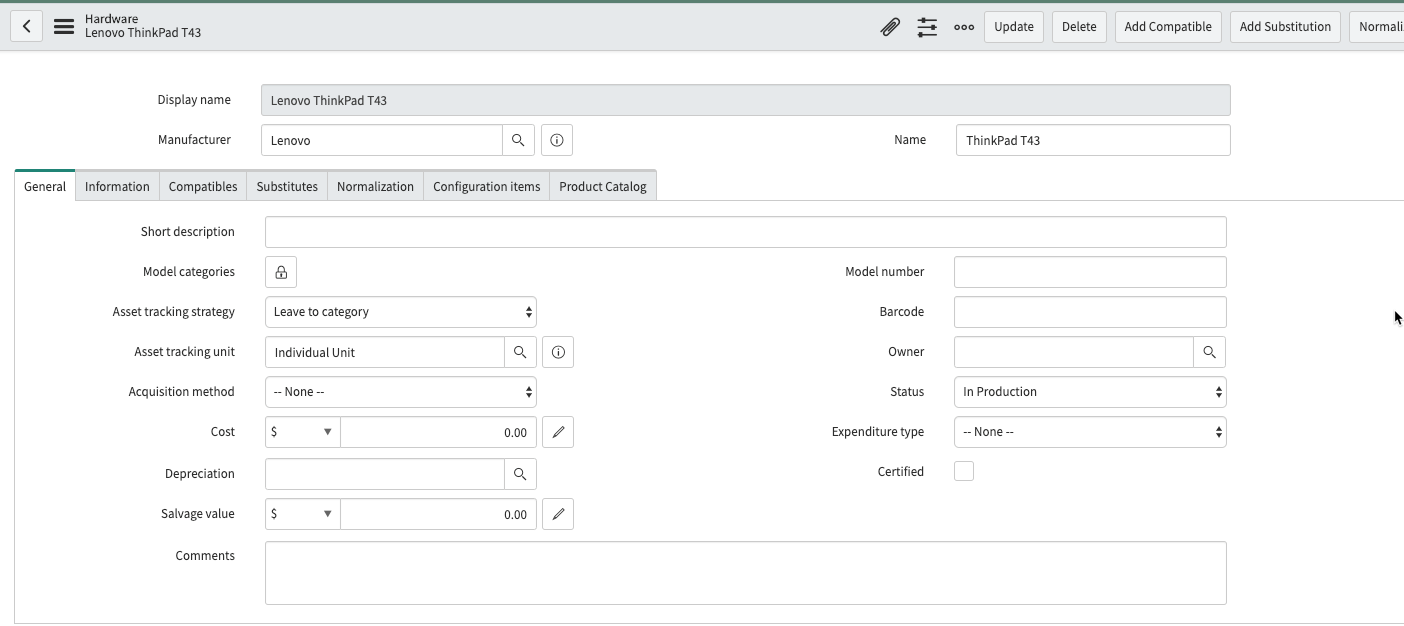Image resolution: width=1404 pixels, height=626 pixels.
Task: Switch to the Product Catalog tab
Action: pyautogui.click(x=603, y=186)
